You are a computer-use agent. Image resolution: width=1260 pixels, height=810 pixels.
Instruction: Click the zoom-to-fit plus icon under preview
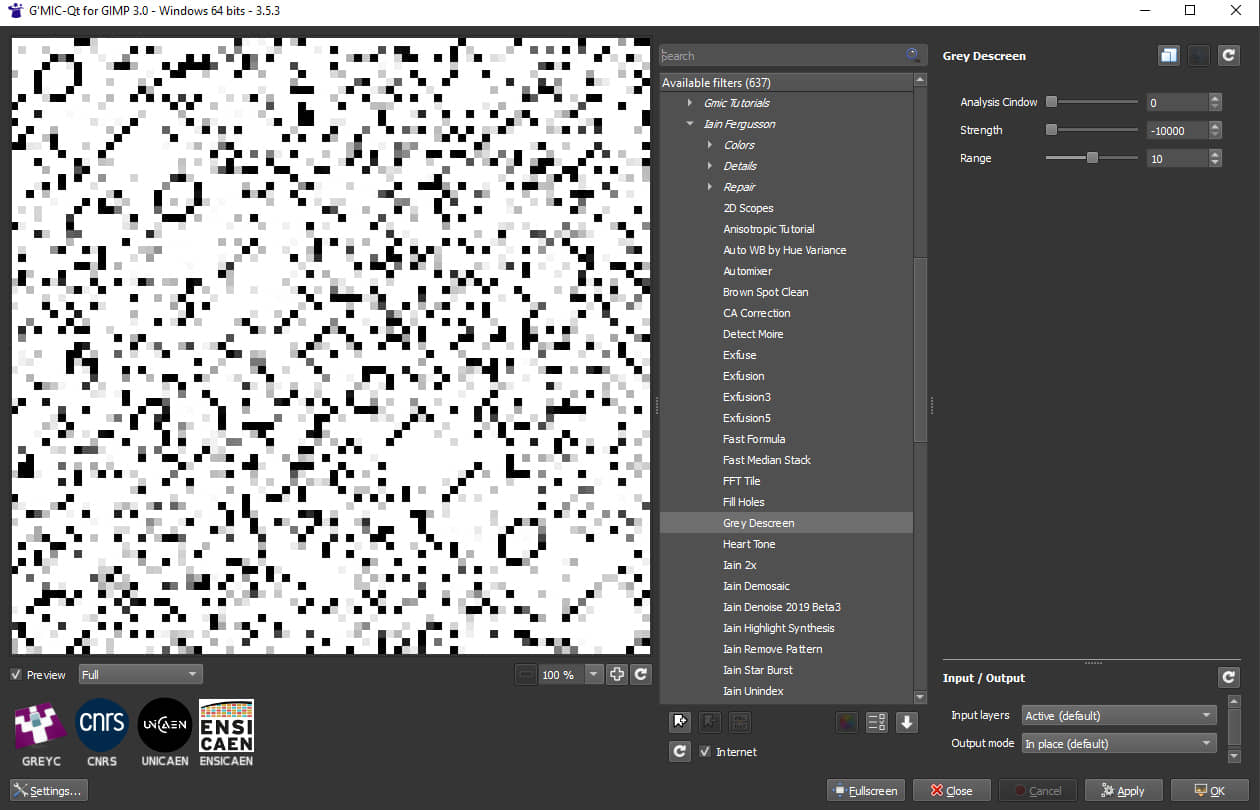(617, 675)
